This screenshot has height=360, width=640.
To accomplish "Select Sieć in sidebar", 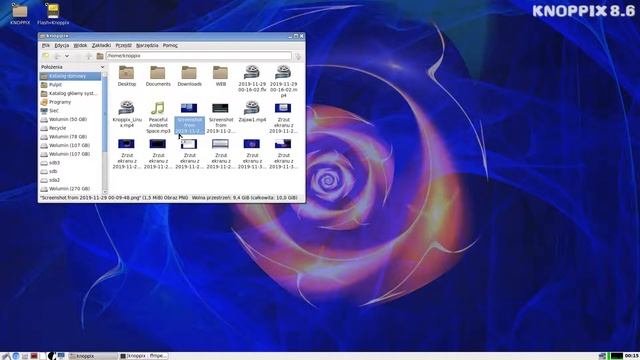I will pyautogui.click(x=70, y=111).
